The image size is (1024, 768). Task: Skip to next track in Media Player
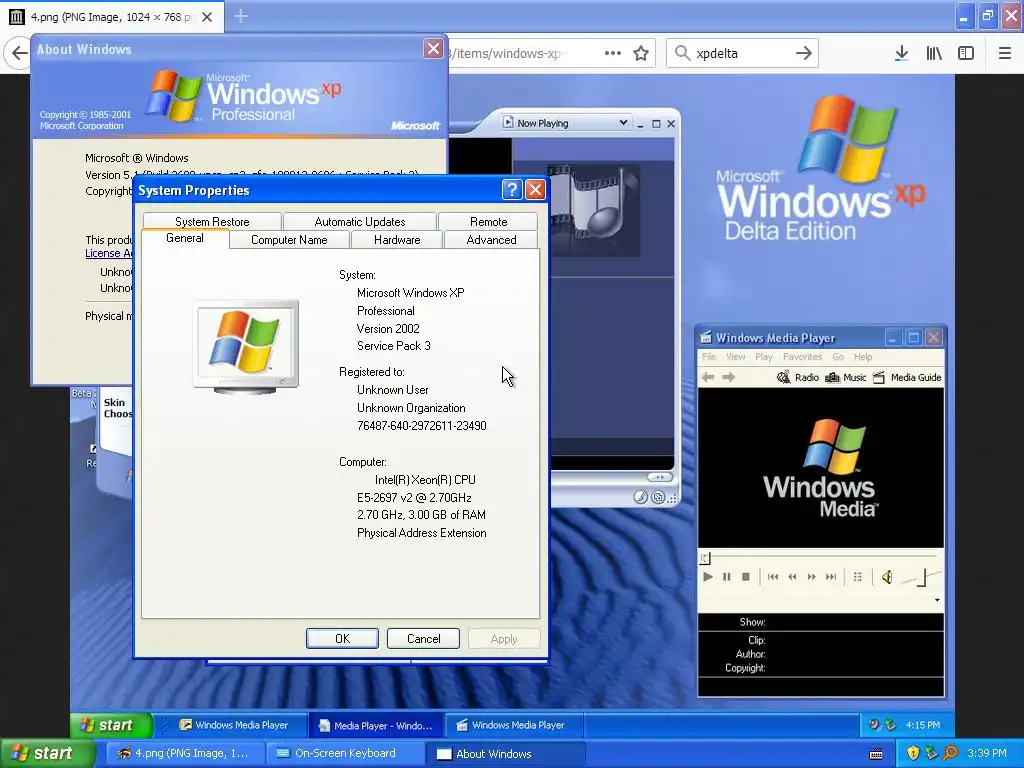click(x=831, y=577)
